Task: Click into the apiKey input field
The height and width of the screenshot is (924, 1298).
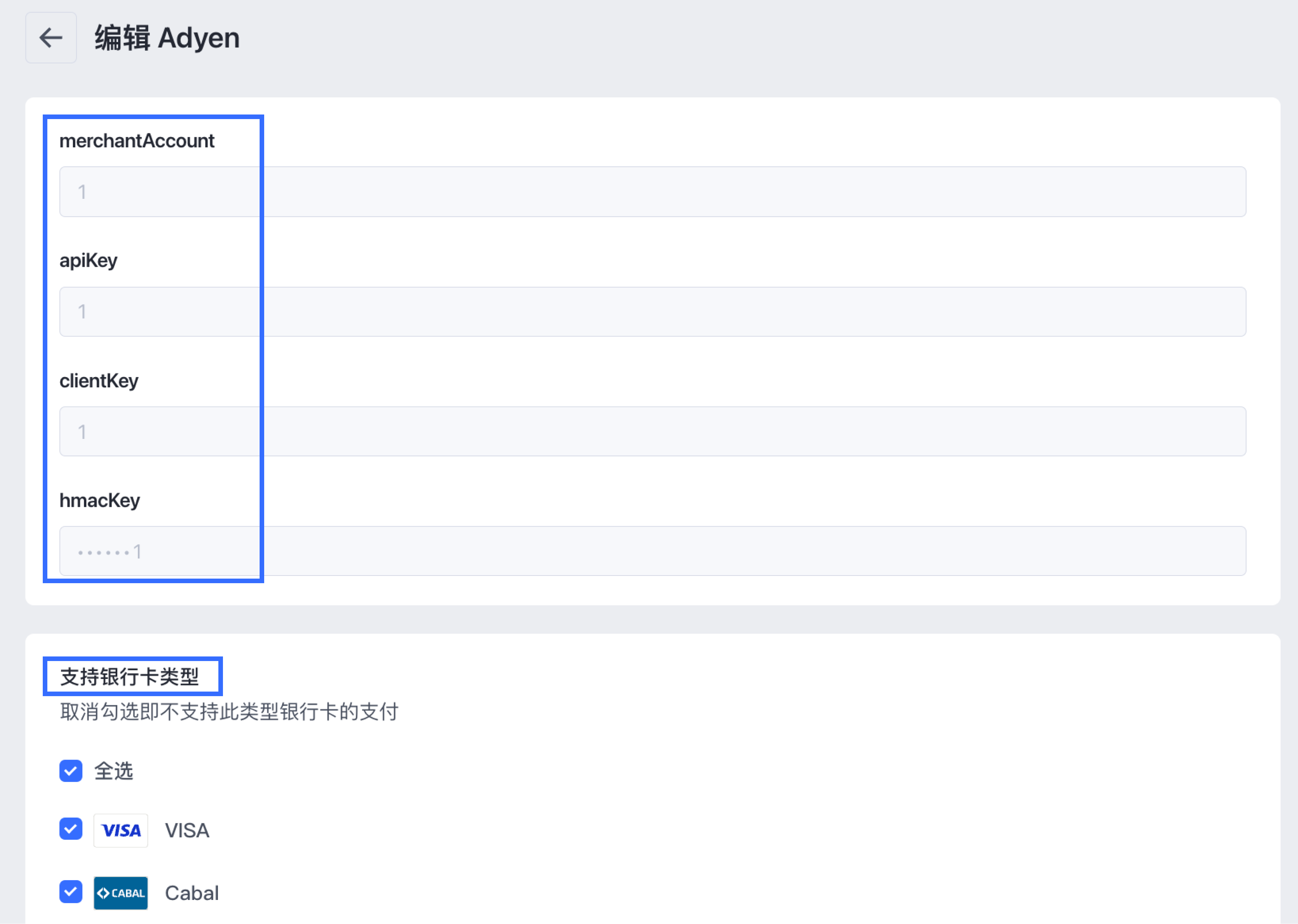Action: click(652, 312)
